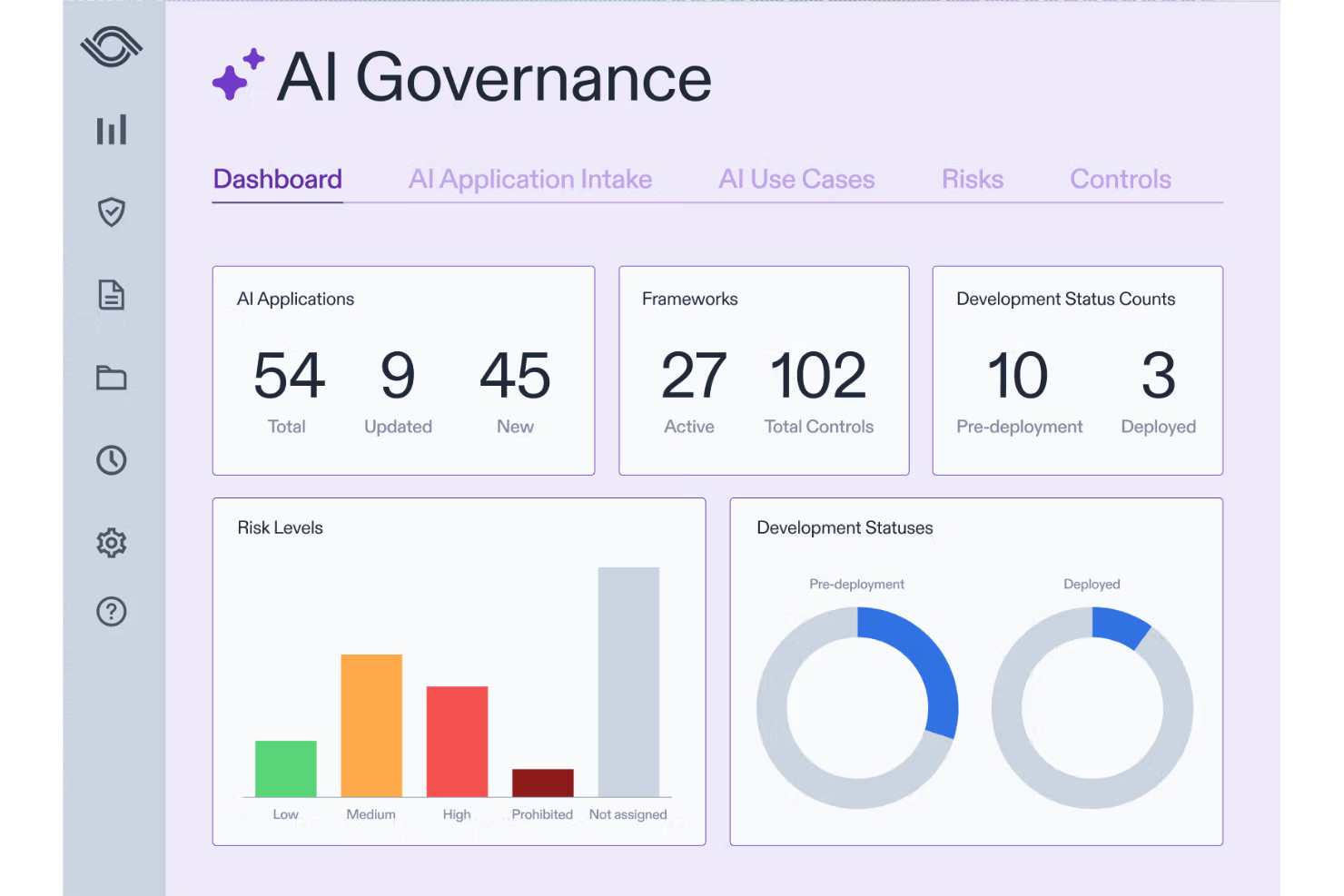The height and width of the screenshot is (896, 1344).
Task: Click the gray Not assigned bar
Action: point(628,682)
